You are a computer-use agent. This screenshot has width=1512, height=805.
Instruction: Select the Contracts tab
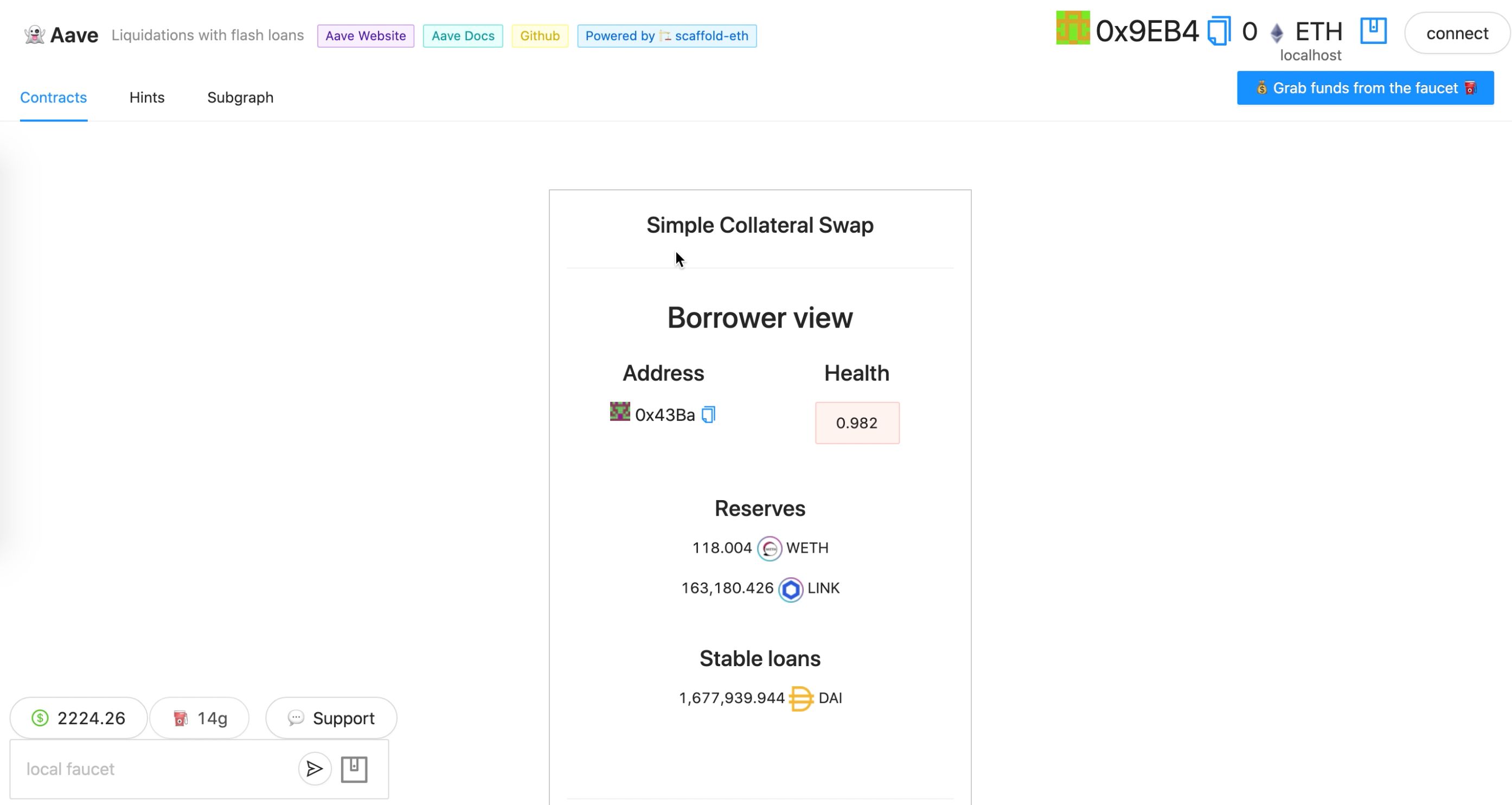pos(53,97)
